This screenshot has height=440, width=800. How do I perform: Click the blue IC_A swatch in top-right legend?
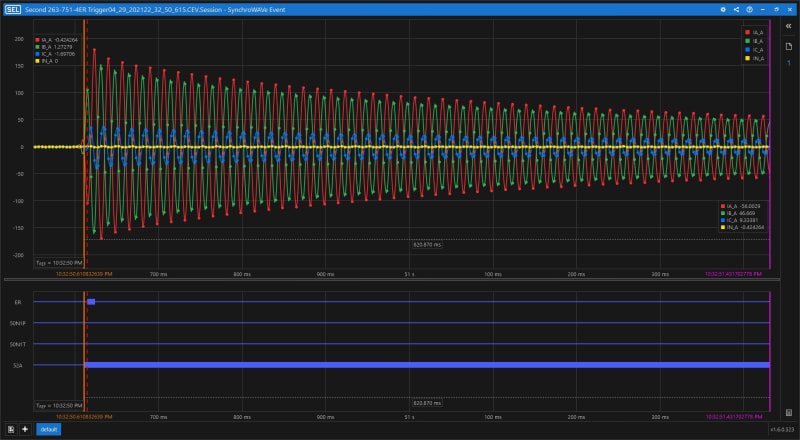747,50
